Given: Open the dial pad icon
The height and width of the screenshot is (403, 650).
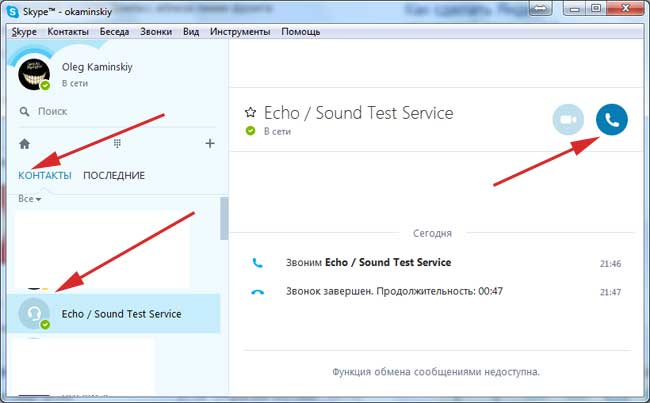Looking at the screenshot, I should coord(117,144).
